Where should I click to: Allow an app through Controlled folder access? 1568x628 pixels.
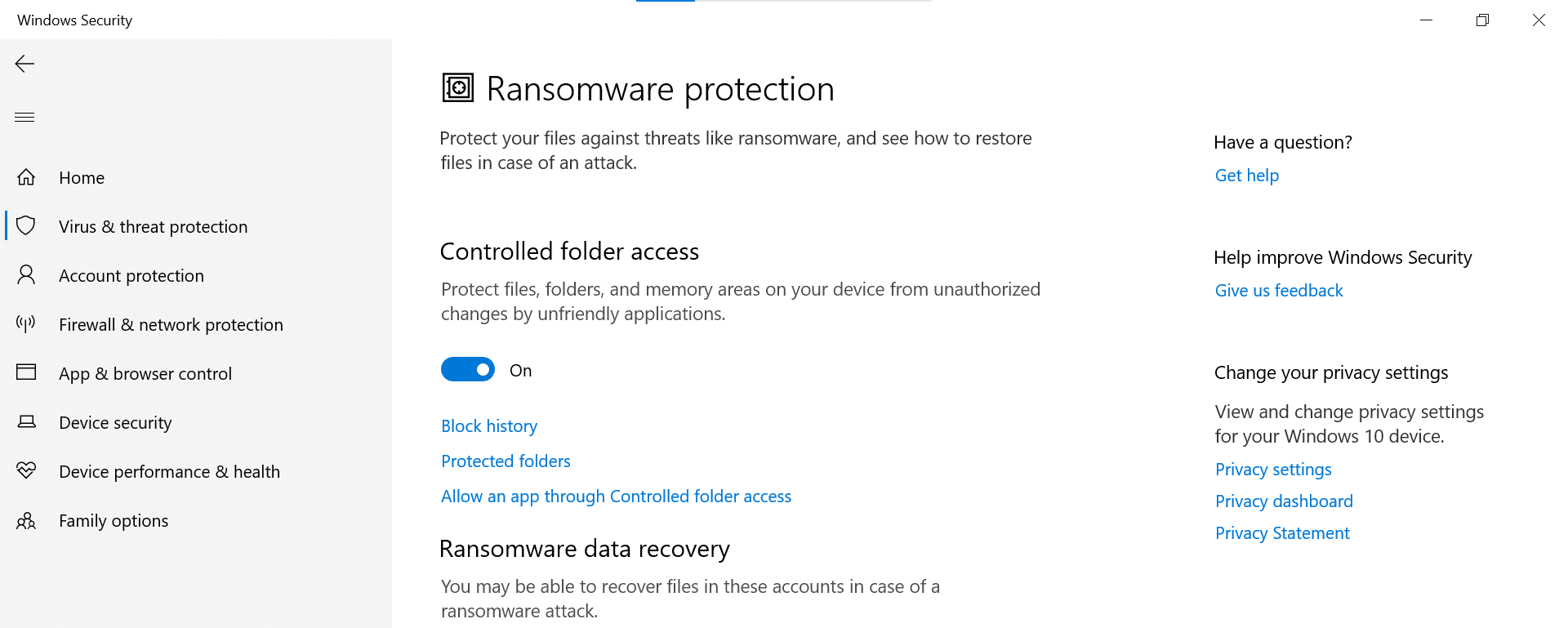click(616, 496)
